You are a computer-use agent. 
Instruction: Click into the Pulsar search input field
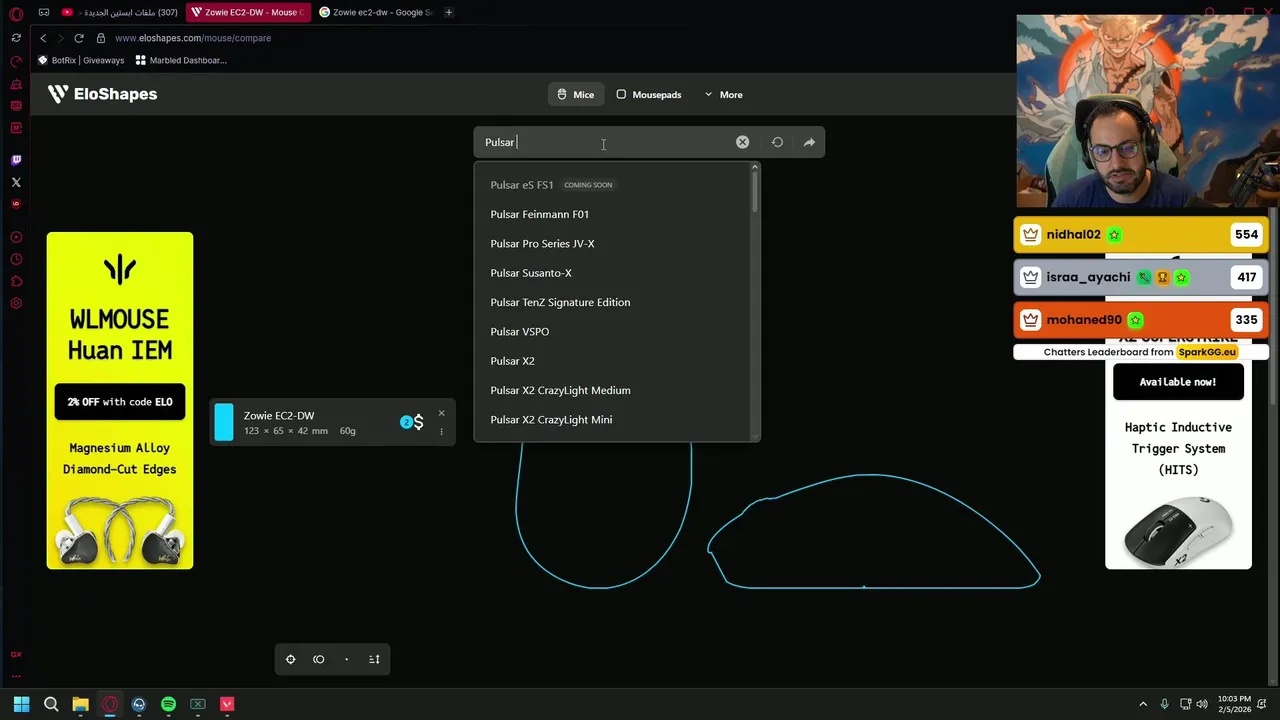(605, 142)
